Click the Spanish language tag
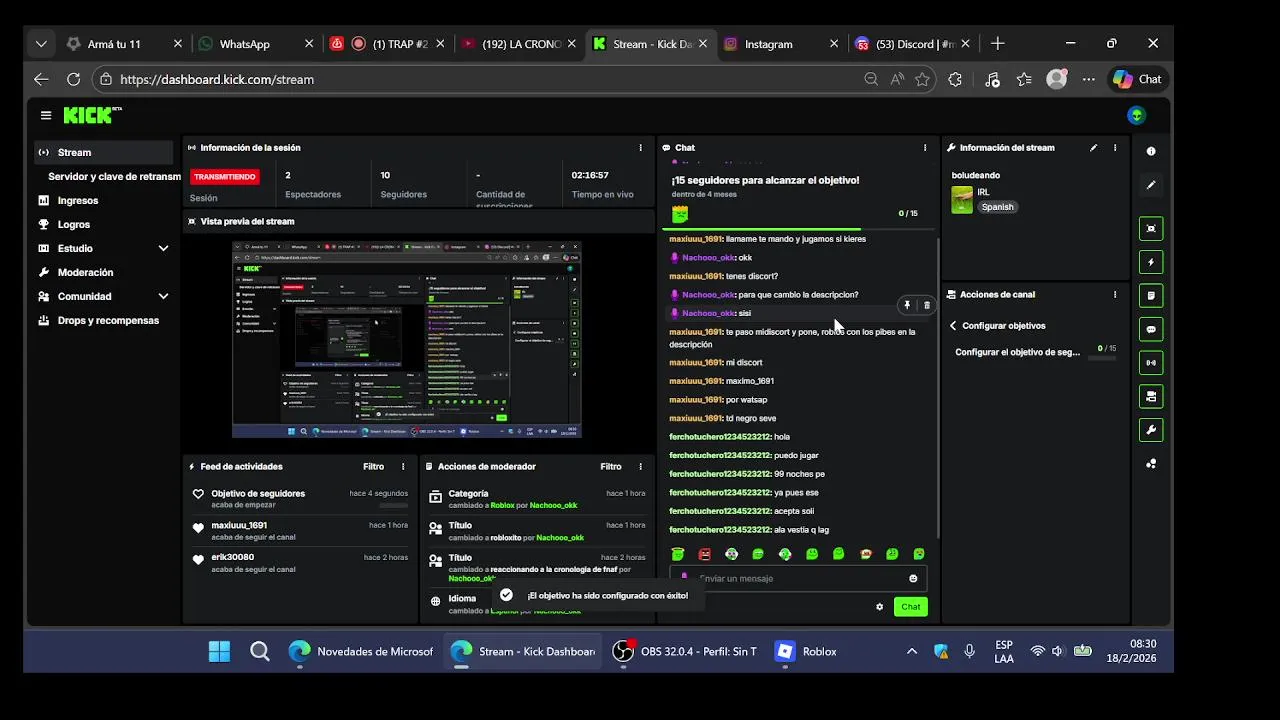This screenshot has height=720, width=1280. (997, 207)
